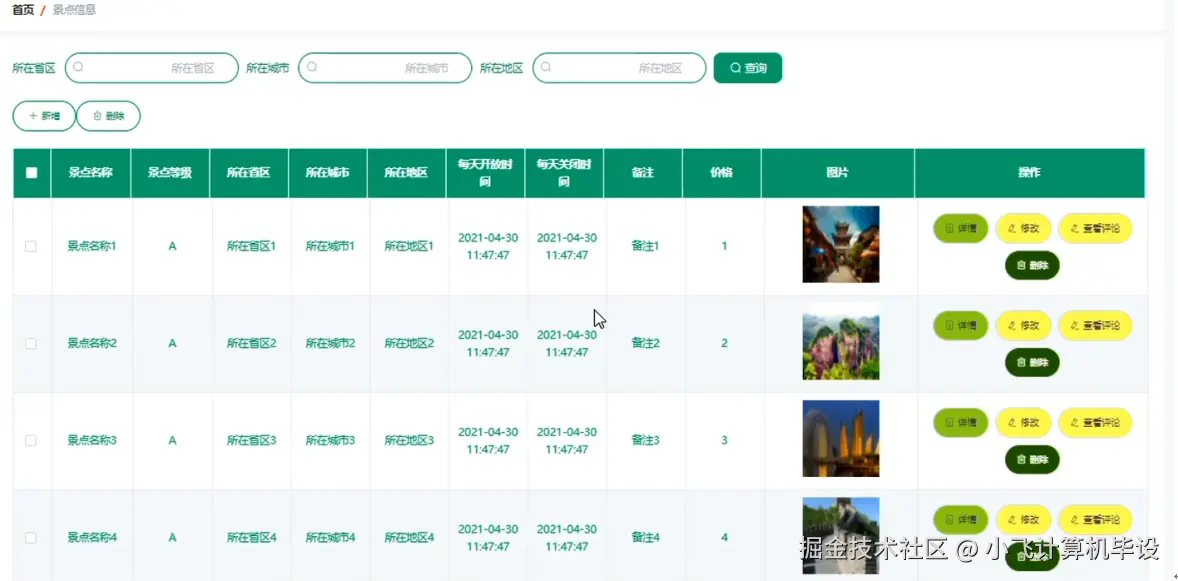This screenshot has height=581, width=1178.
Task: Click cell text 备注2
Action: point(645,343)
